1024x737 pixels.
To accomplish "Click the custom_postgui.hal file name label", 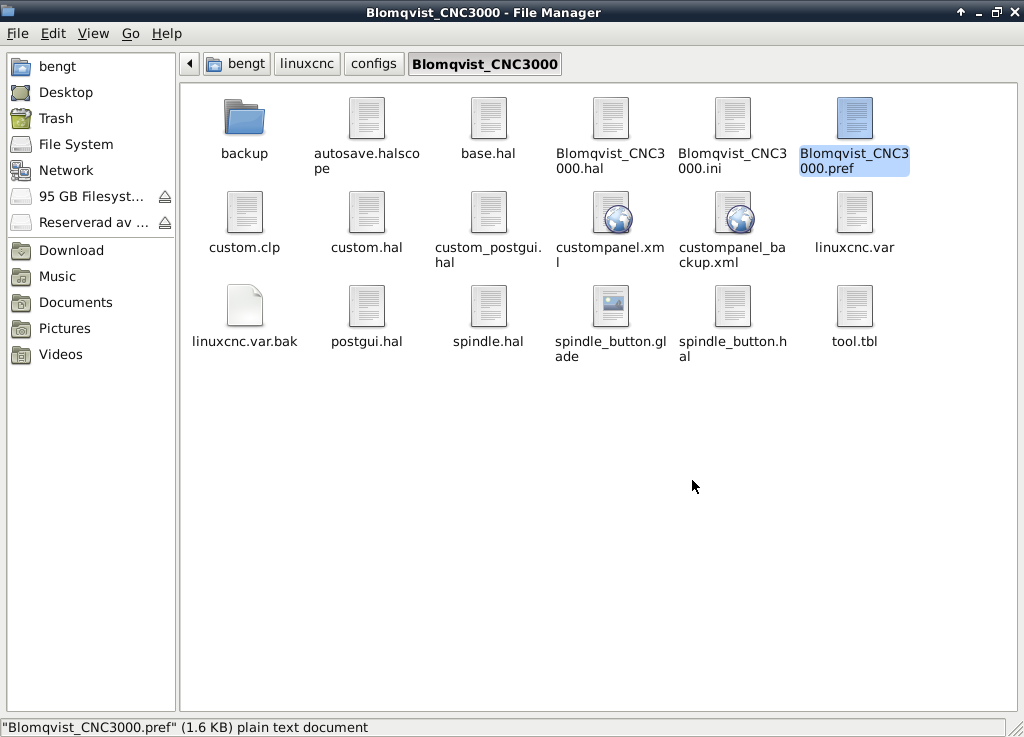I will (x=488, y=255).
